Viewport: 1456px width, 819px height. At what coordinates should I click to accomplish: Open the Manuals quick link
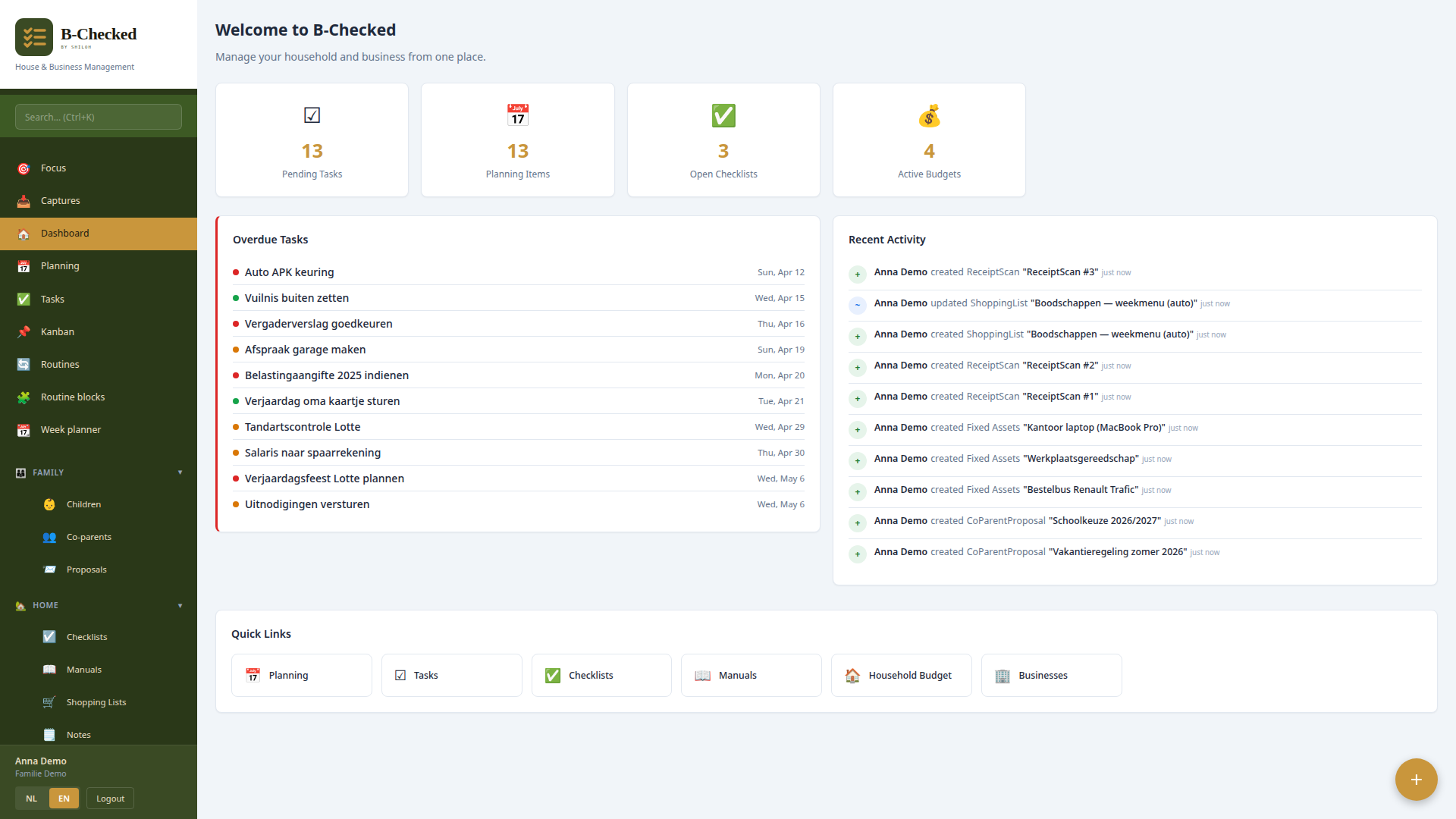point(752,676)
